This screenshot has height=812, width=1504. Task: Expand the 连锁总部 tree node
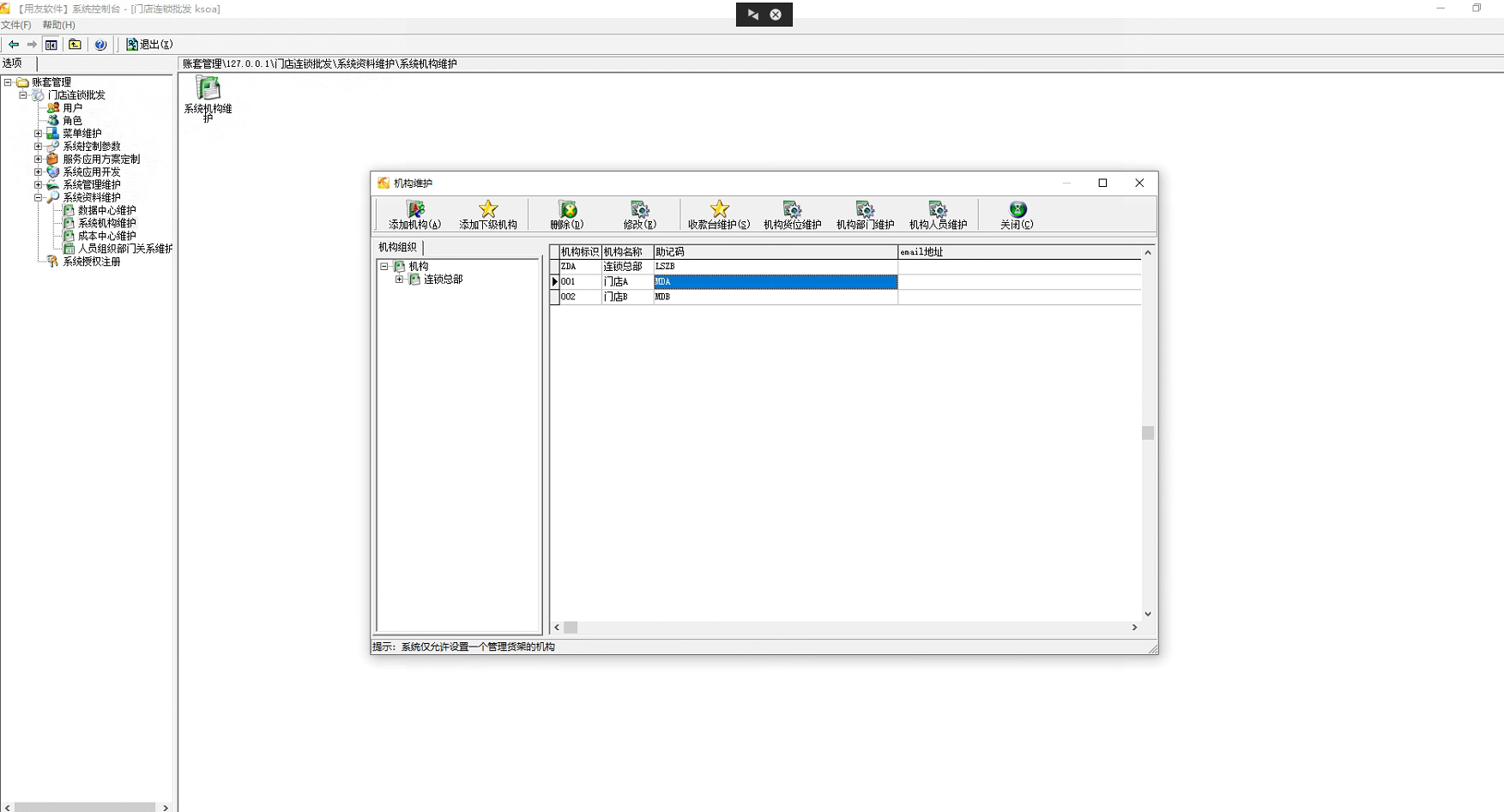(x=399, y=280)
